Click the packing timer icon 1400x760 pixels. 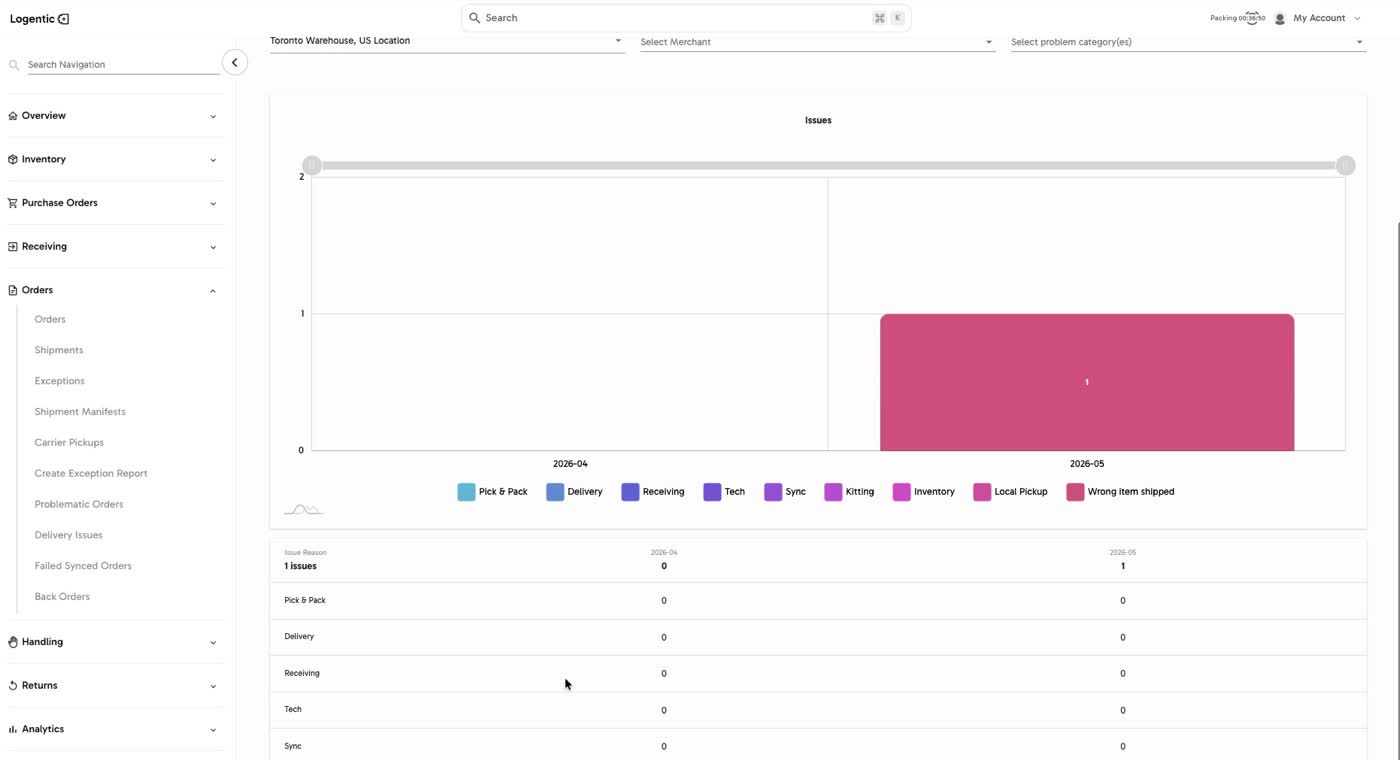1251,17
